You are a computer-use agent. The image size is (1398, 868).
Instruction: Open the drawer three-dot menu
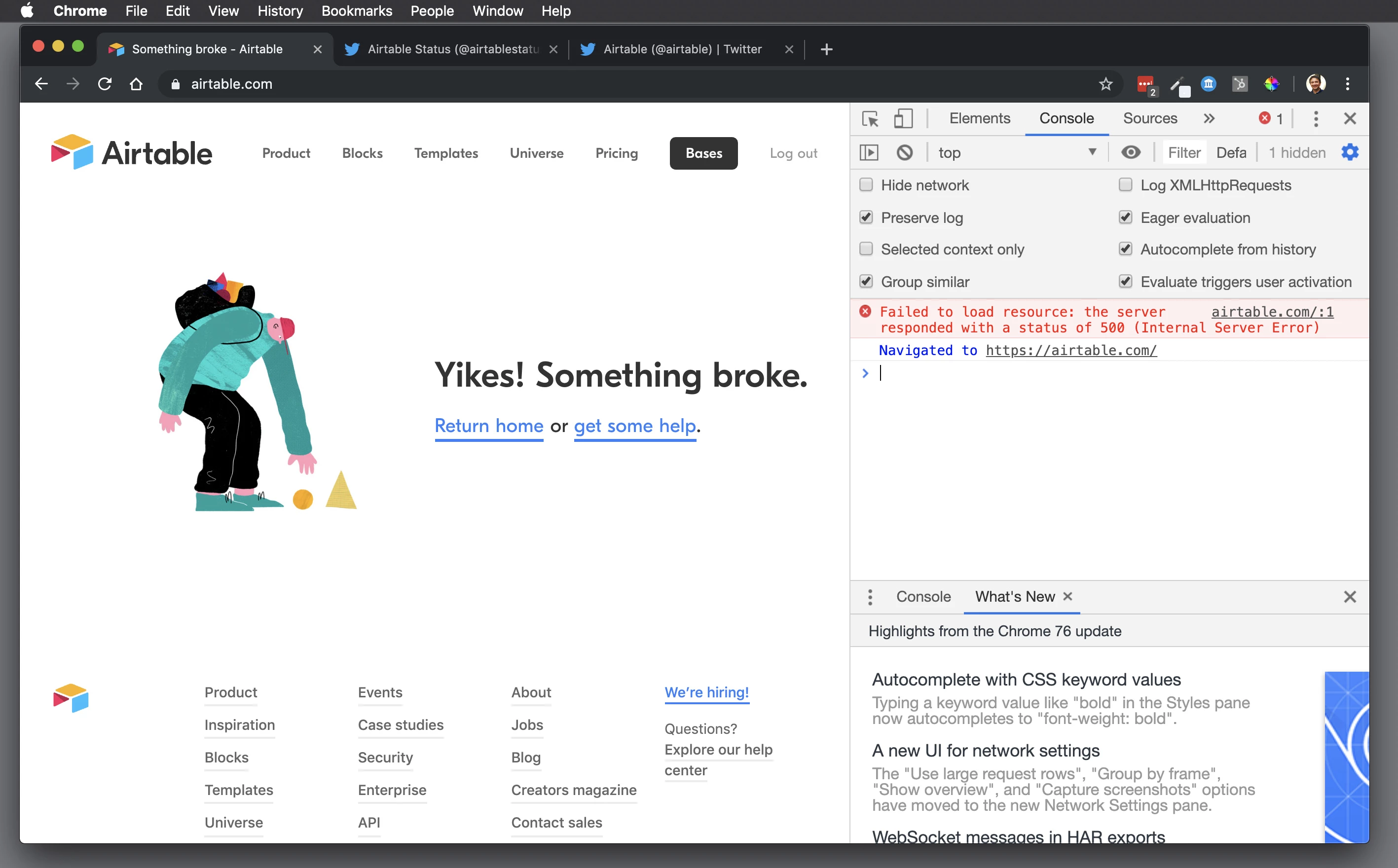(x=870, y=597)
